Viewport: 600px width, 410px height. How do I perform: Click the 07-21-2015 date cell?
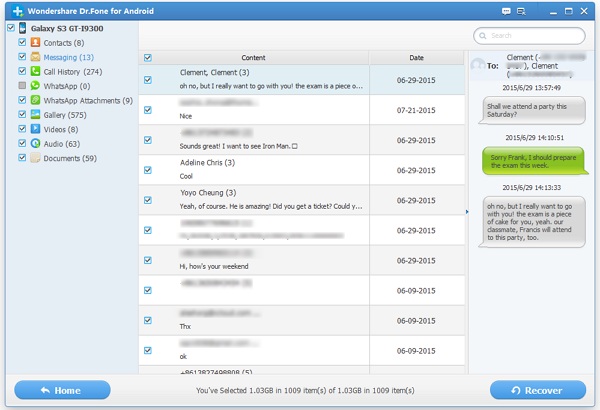(x=416, y=110)
